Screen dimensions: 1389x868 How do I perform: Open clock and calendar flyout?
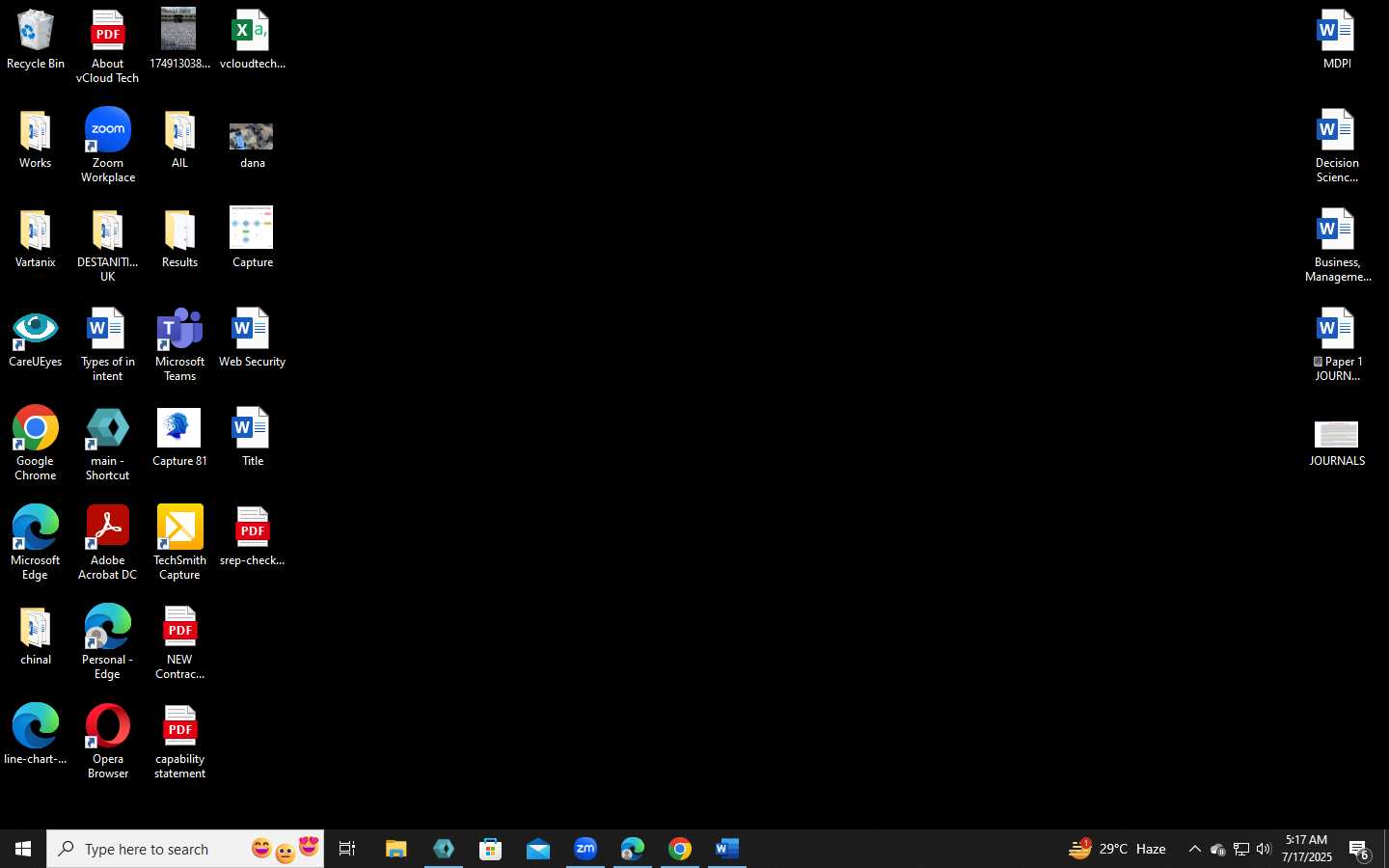[x=1306, y=849]
